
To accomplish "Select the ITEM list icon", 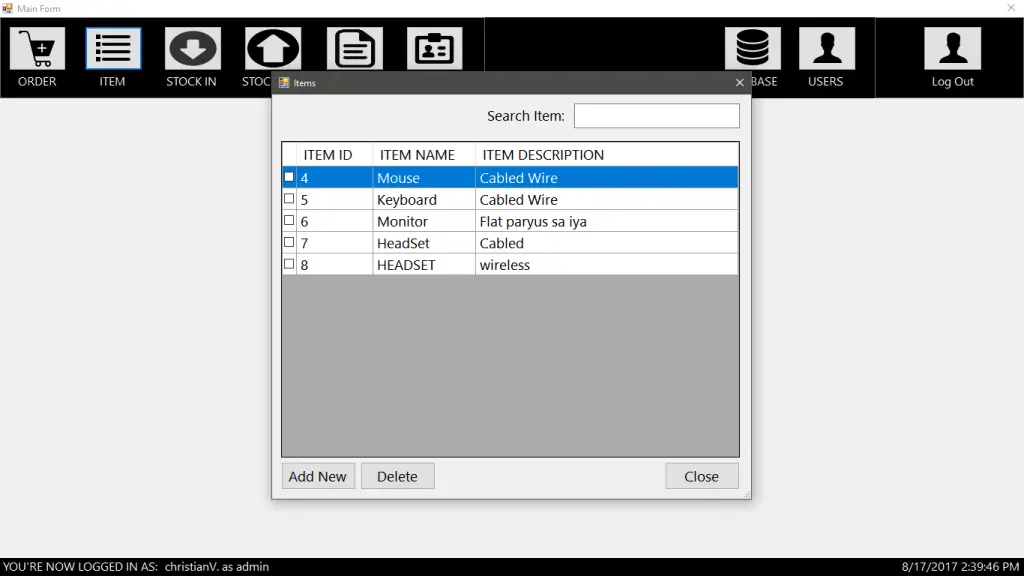I will (113, 48).
